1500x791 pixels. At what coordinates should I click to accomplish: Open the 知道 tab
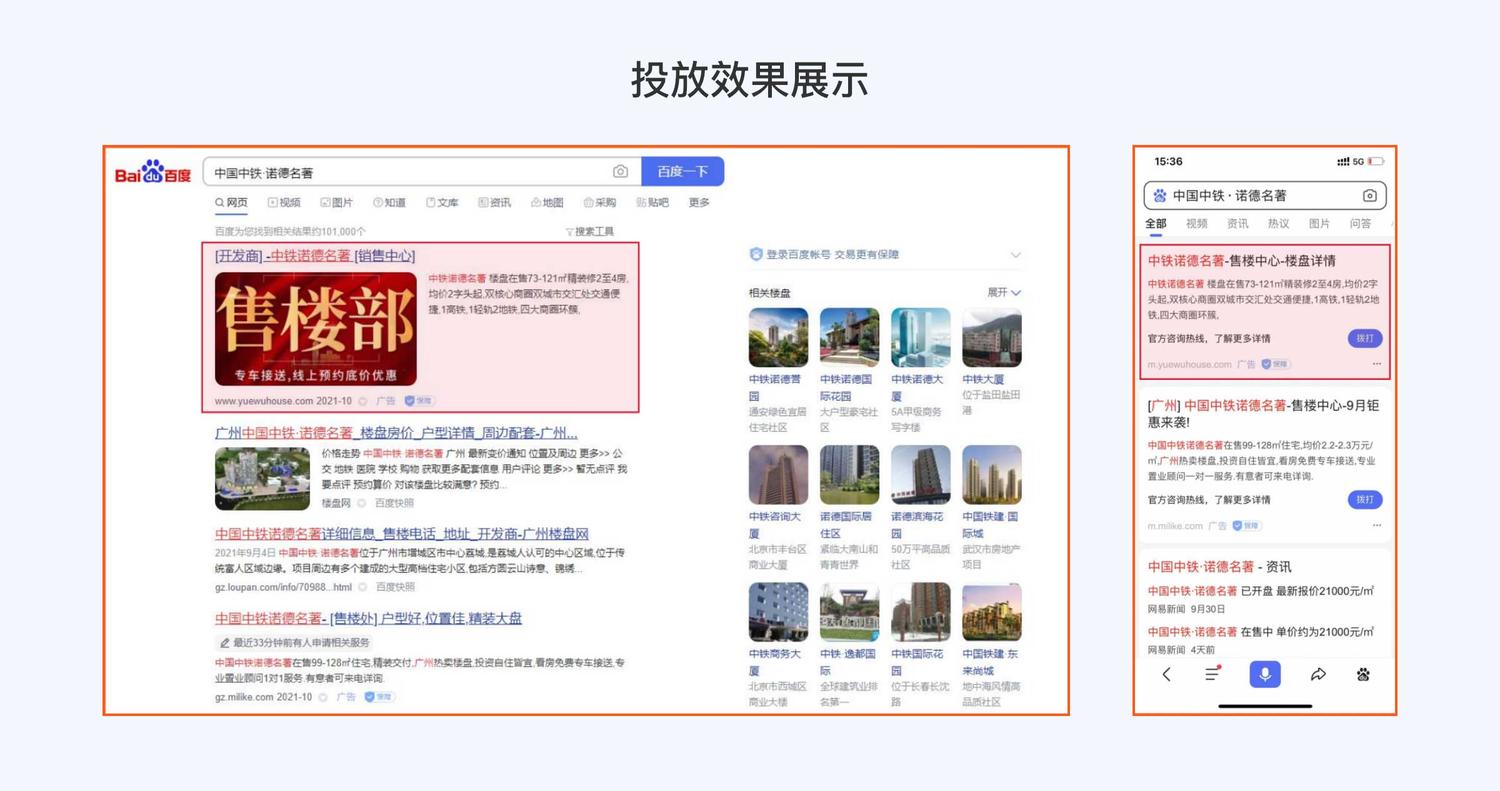tap(390, 202)
